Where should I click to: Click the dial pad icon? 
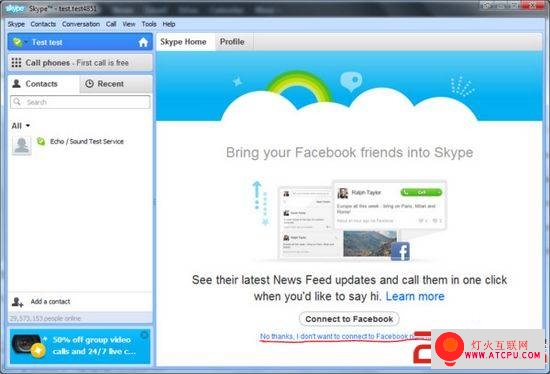click(16, 63)
